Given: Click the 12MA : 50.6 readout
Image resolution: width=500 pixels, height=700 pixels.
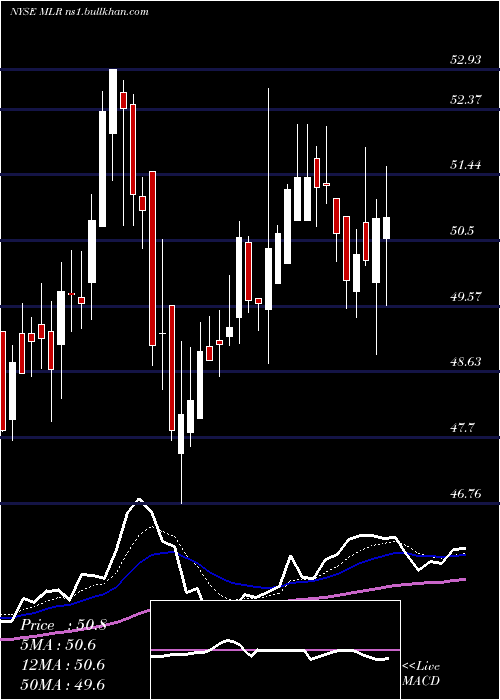Looking at the screenshot, I should click(62, 665).
